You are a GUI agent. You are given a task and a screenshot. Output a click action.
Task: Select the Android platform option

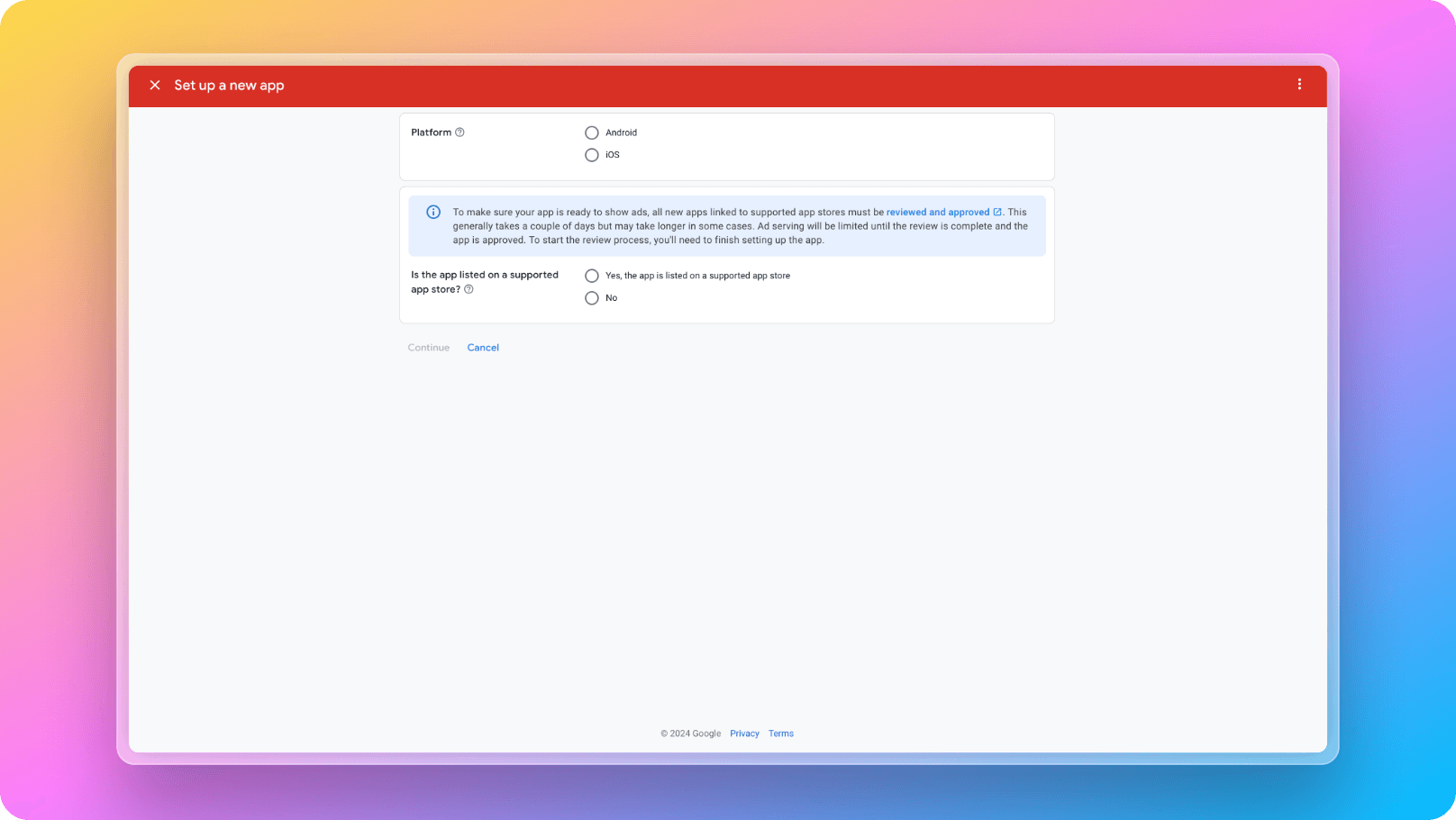(x=592, y=132)
